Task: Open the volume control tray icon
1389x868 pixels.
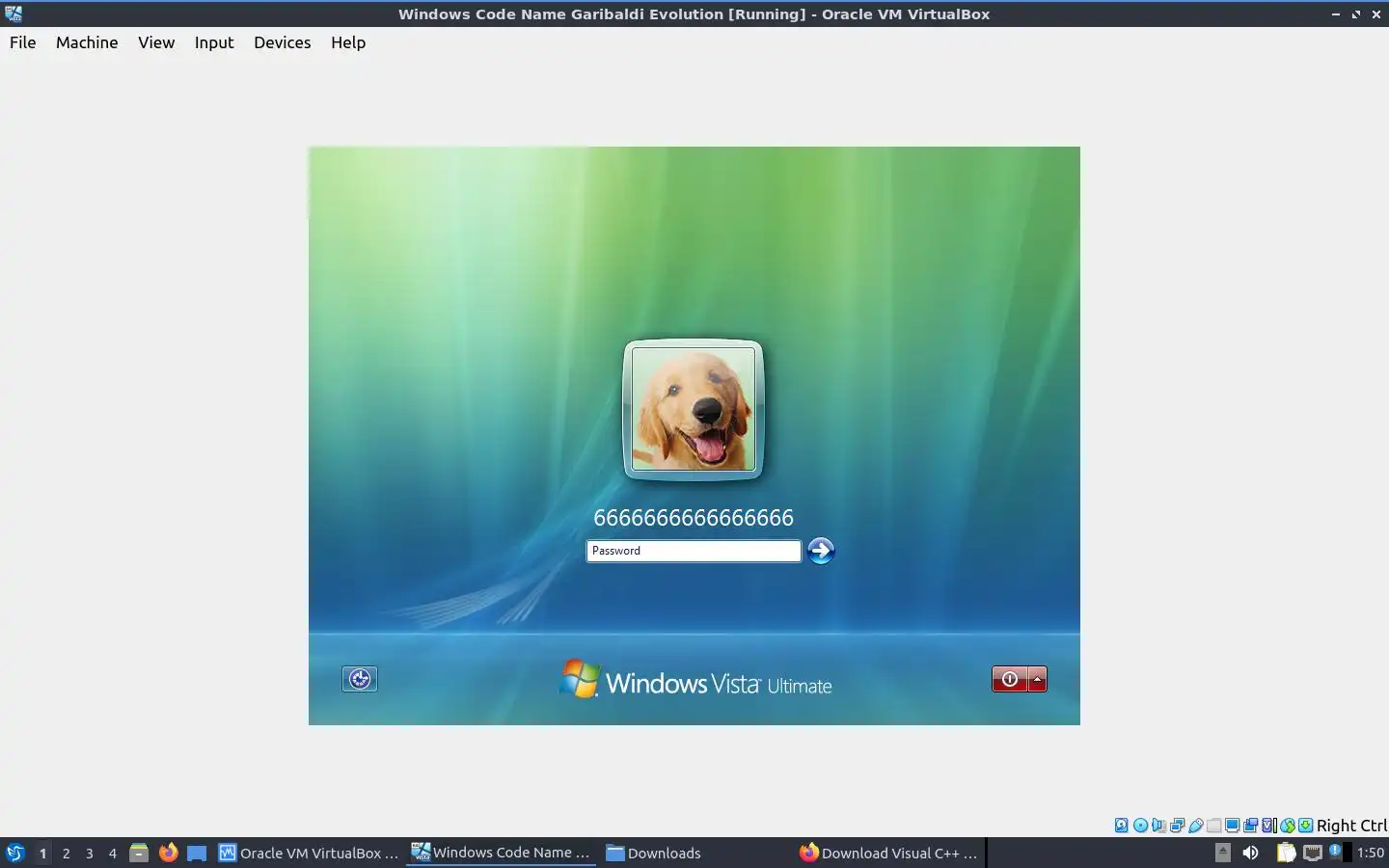Action: pyautogui.click(x=1250, y=853)
